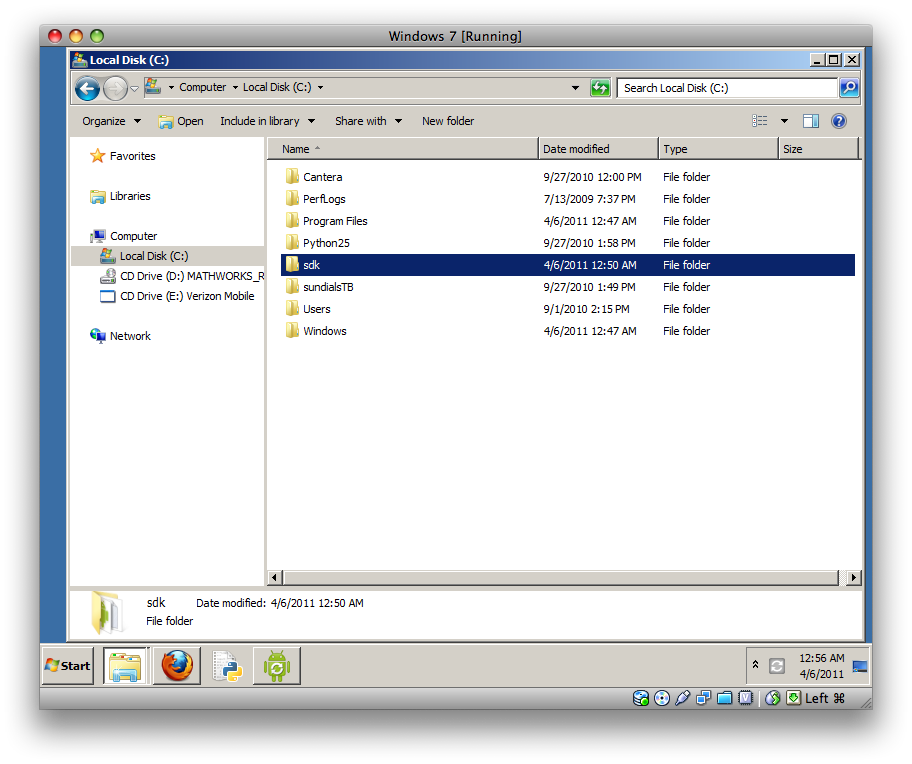Open the view options dropdown arrow

coord(784,121)
